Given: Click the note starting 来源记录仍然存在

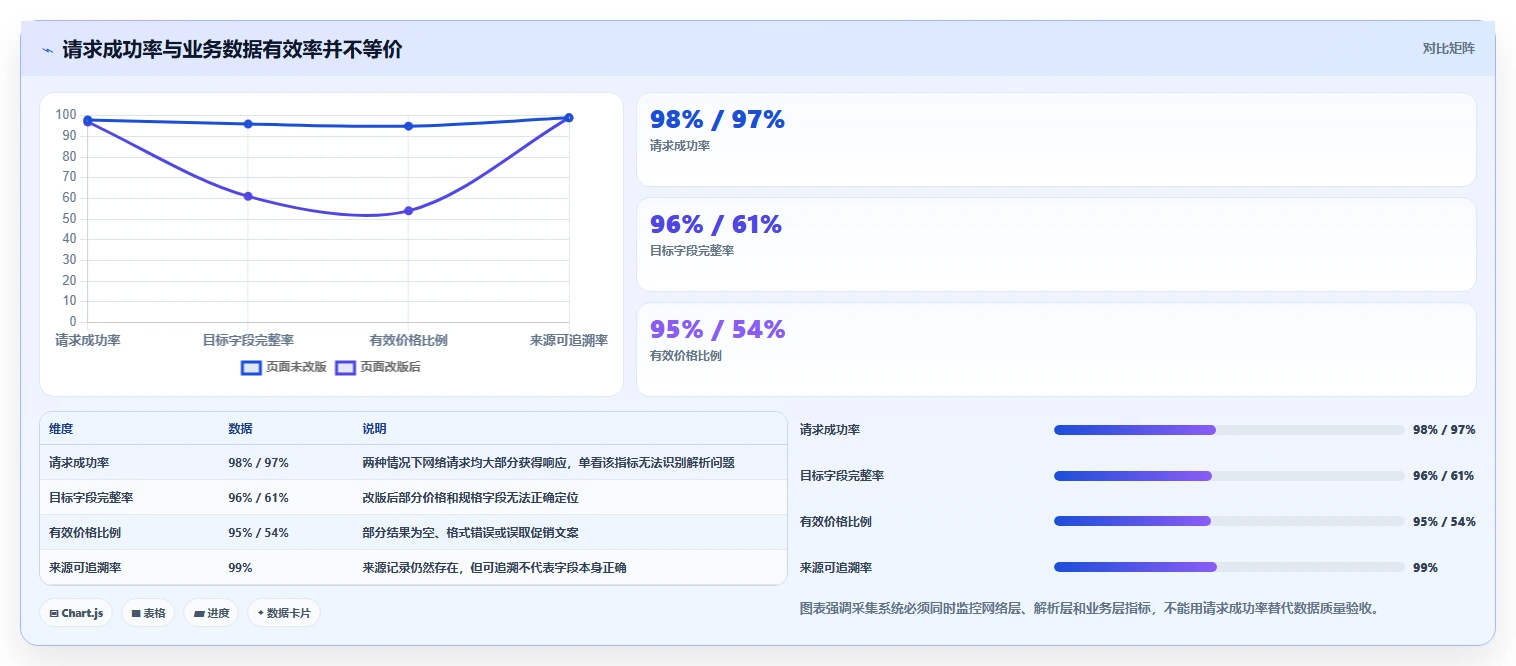Looking at the screenshot, I should [494, 567].
